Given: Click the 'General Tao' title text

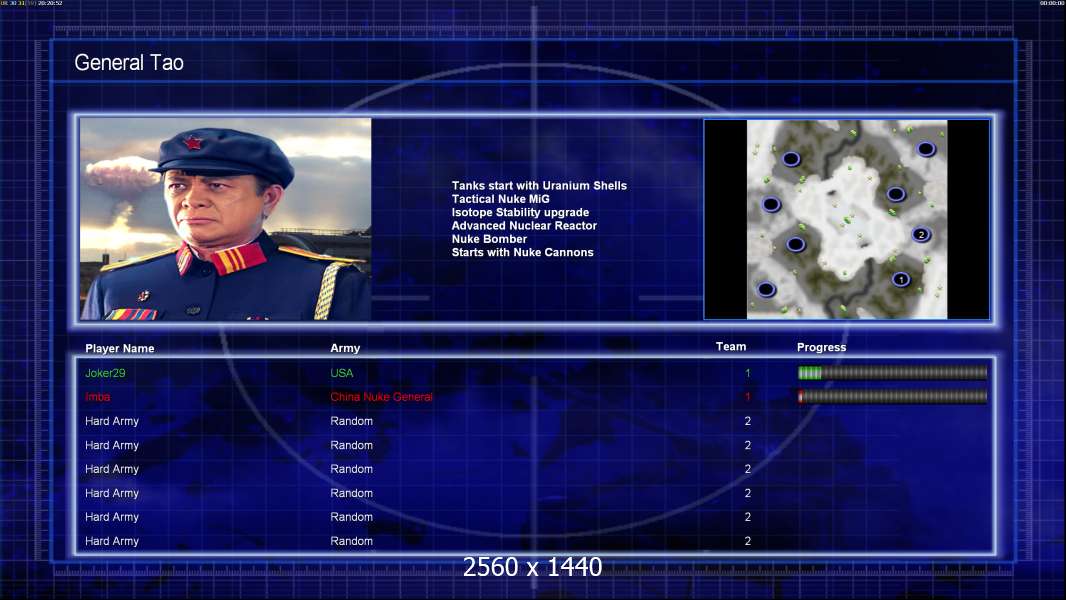Looking at the screenshot, I should coord(129,63).
